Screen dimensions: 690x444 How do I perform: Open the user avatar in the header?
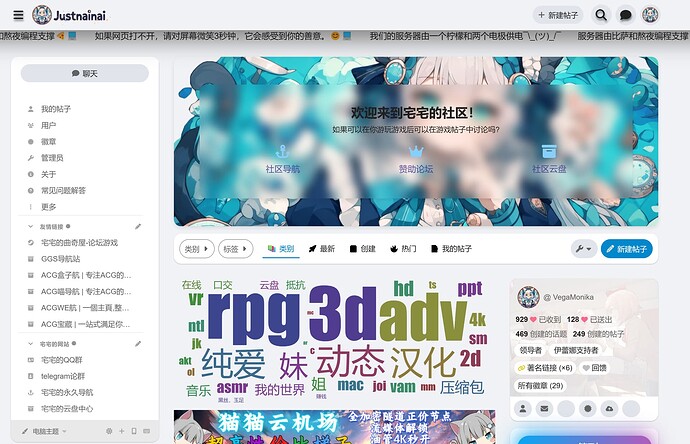(650, 15)
